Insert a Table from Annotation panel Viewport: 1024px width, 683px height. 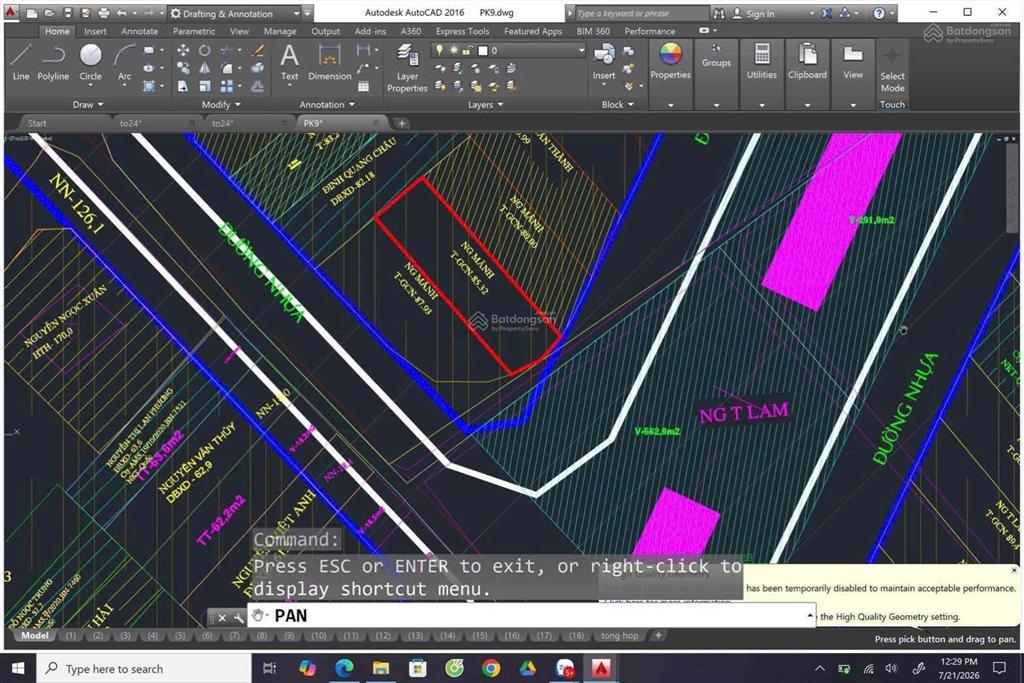point(364,86)
